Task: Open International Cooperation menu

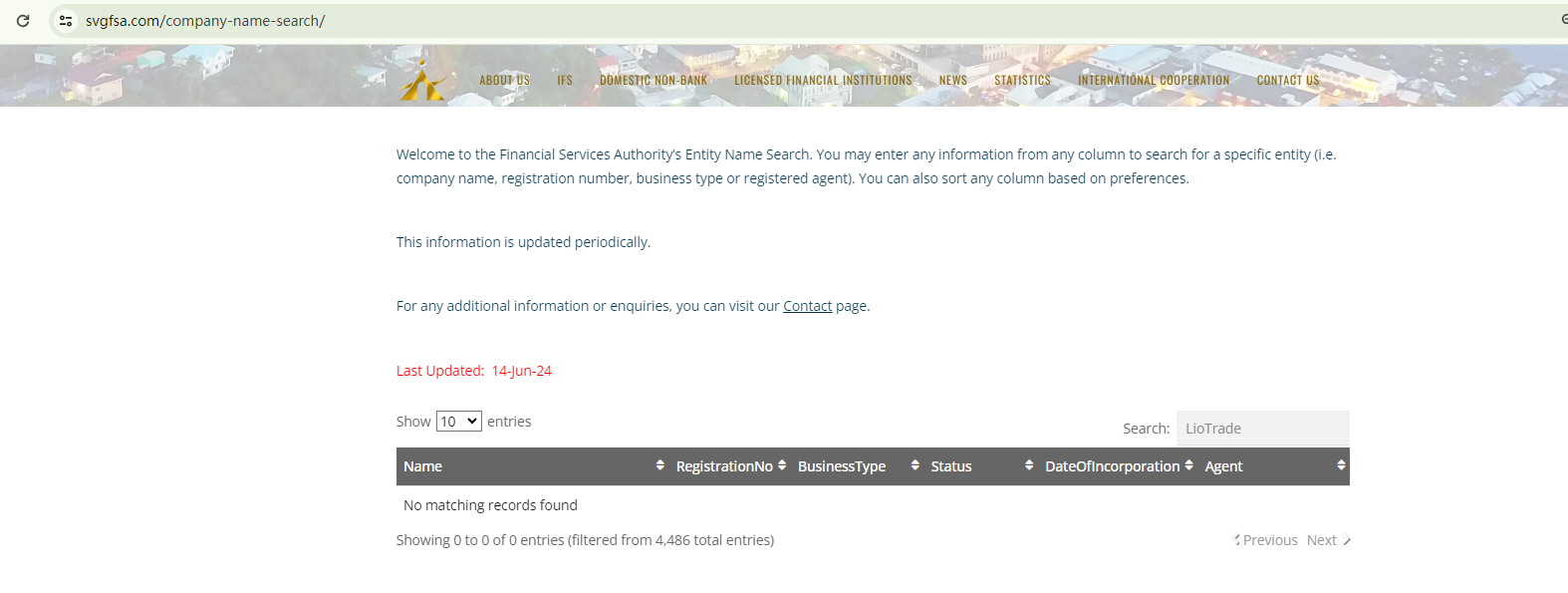Action: (x=1154, y=81)
